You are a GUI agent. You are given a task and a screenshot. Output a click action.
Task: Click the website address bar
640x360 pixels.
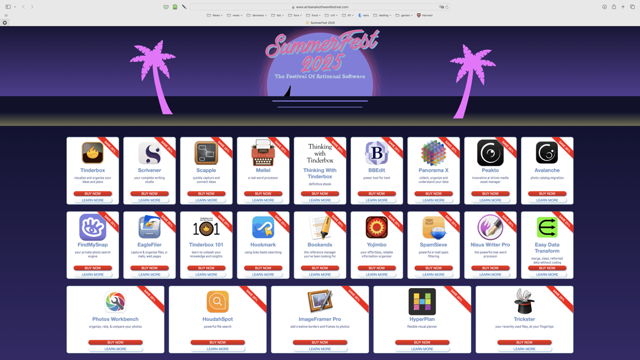click(x=320, y=7)
